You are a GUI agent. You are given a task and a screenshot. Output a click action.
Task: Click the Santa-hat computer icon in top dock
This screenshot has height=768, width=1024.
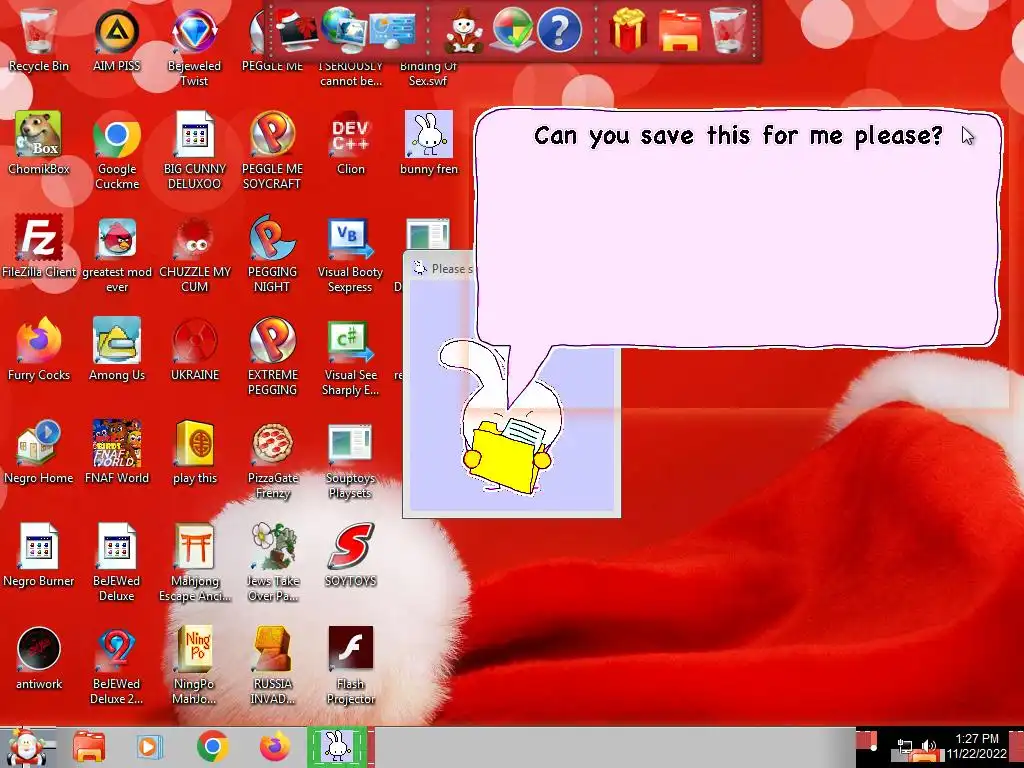[296, 28]
